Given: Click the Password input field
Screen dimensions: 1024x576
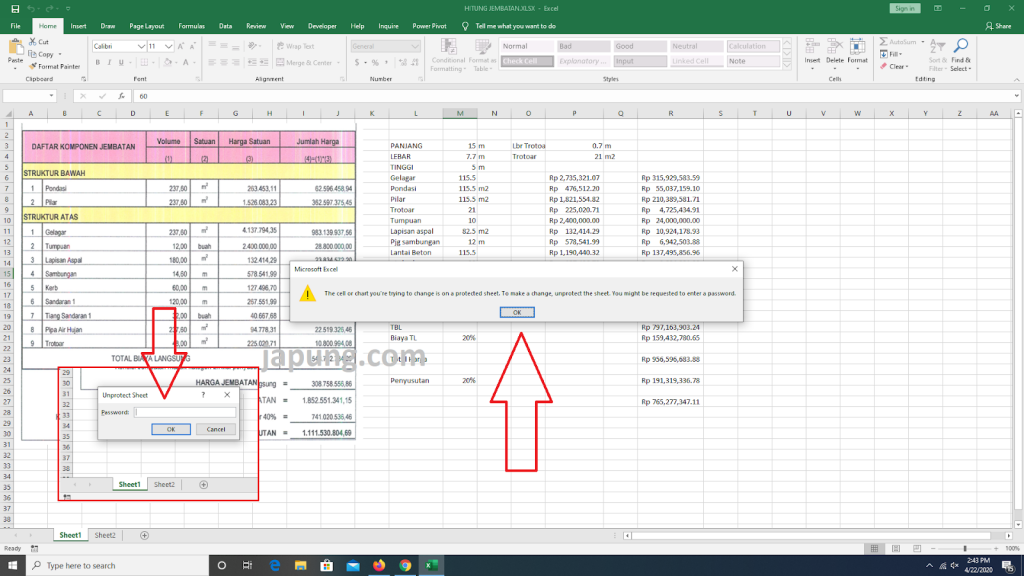Looking at the screenshot, I should 185,411.
